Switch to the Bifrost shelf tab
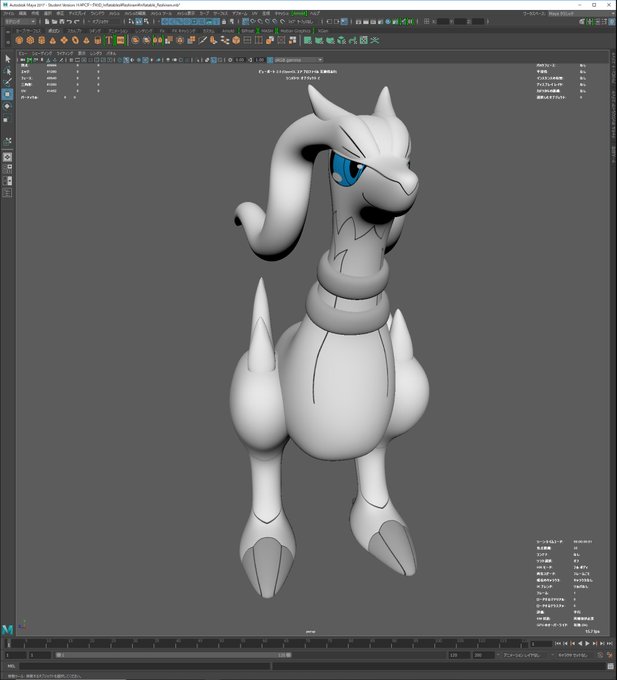 pyautogui.click(x=248, y=31)
